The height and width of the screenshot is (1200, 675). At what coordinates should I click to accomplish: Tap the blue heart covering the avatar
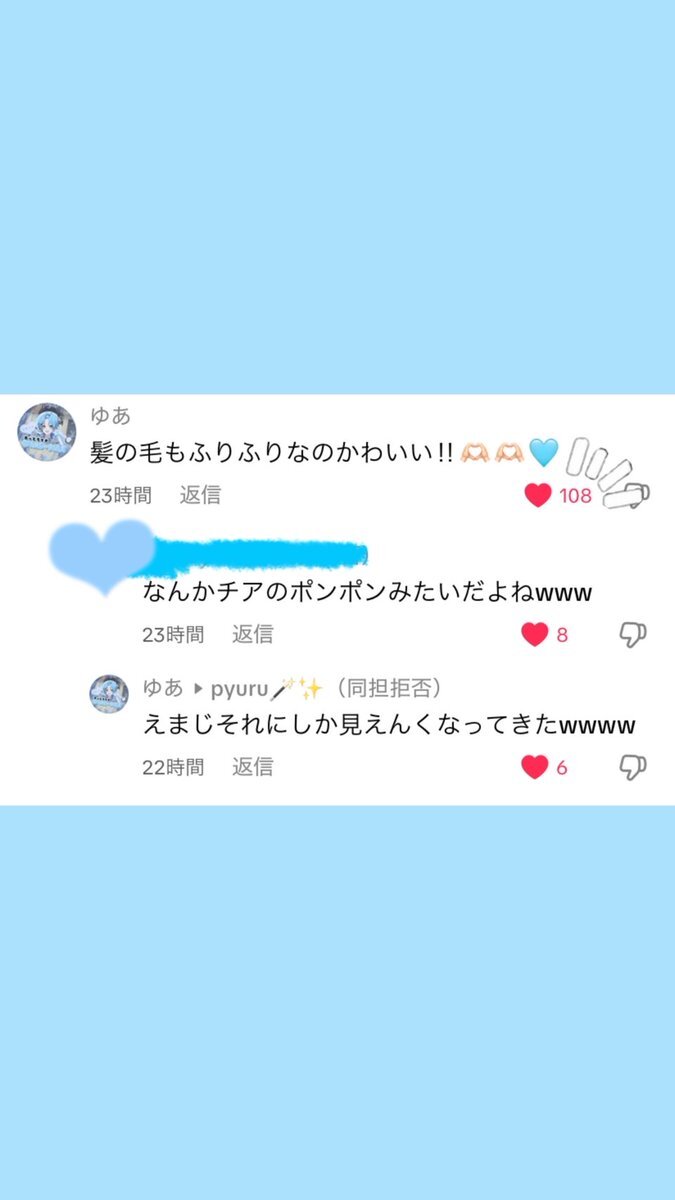point(102,556)
